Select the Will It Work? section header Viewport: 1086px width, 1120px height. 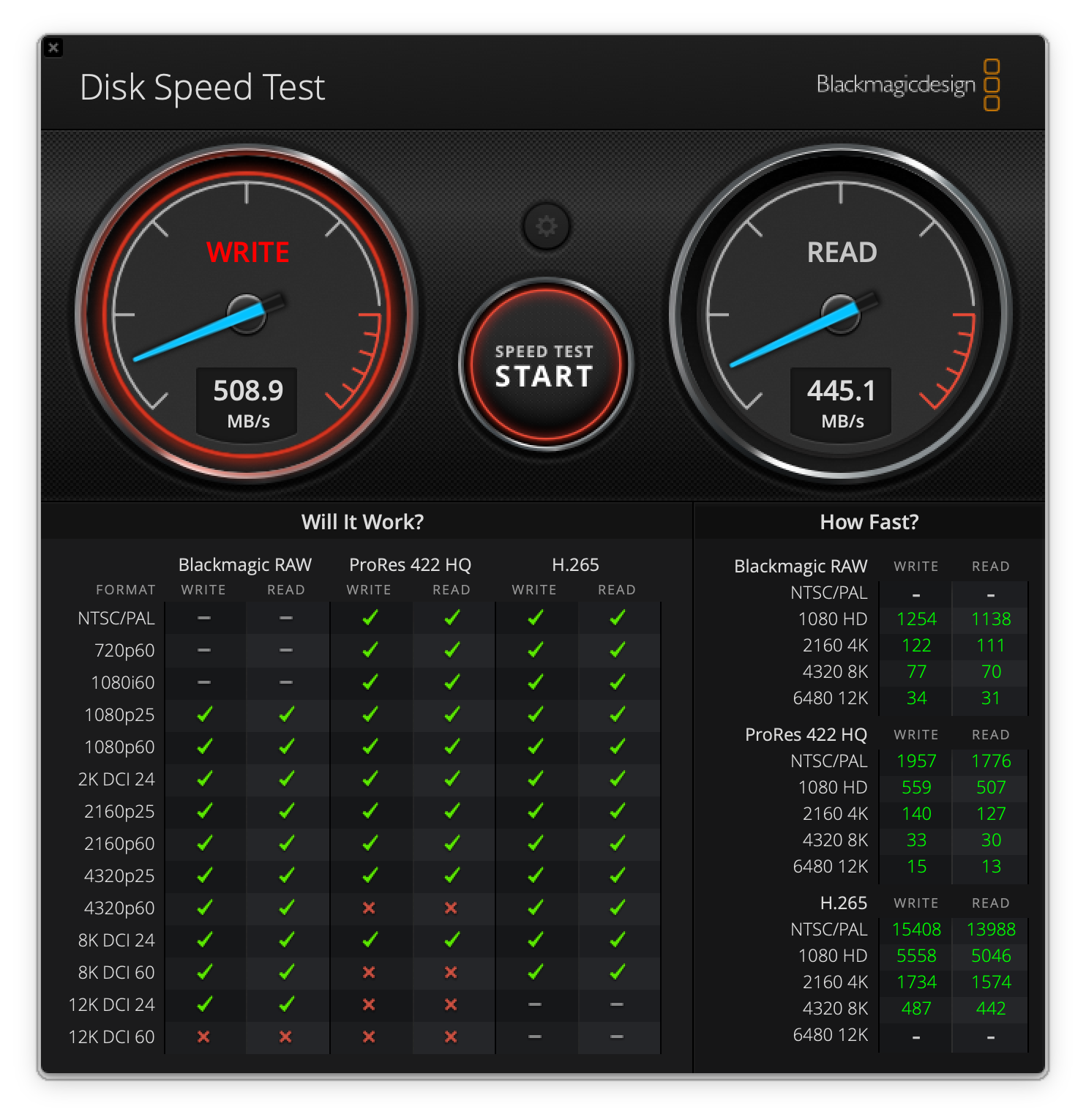pyautogui.click(x=362, y=522)
